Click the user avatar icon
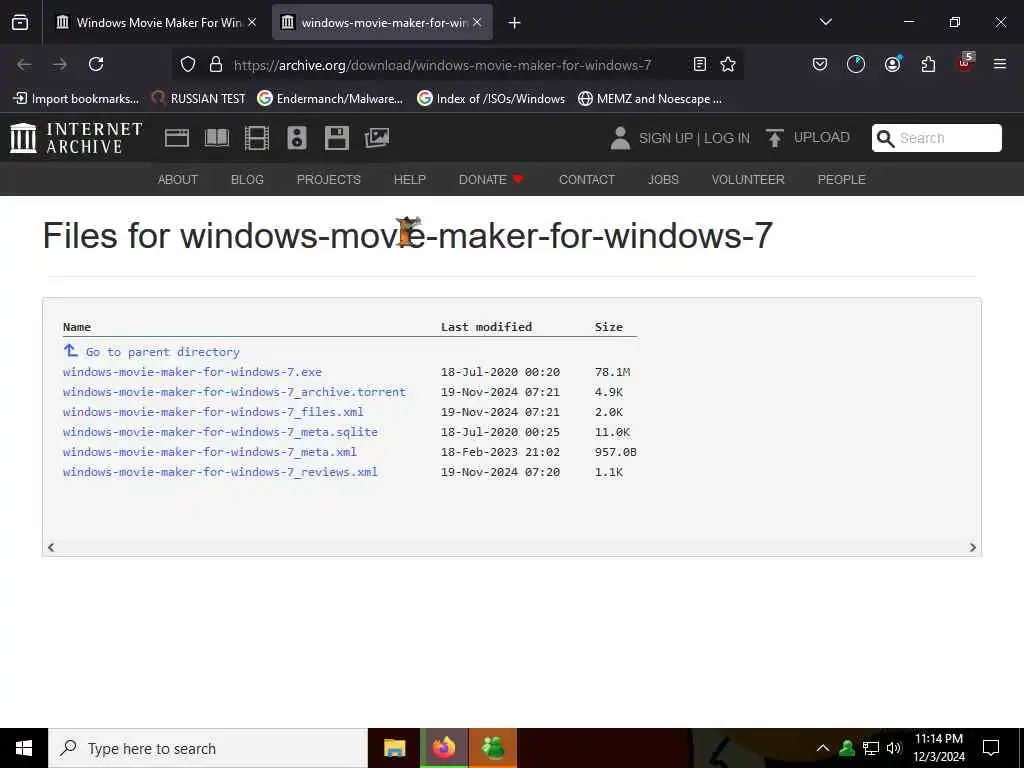This screenshot has width=1024, height=768. click(x=620, y=138)
